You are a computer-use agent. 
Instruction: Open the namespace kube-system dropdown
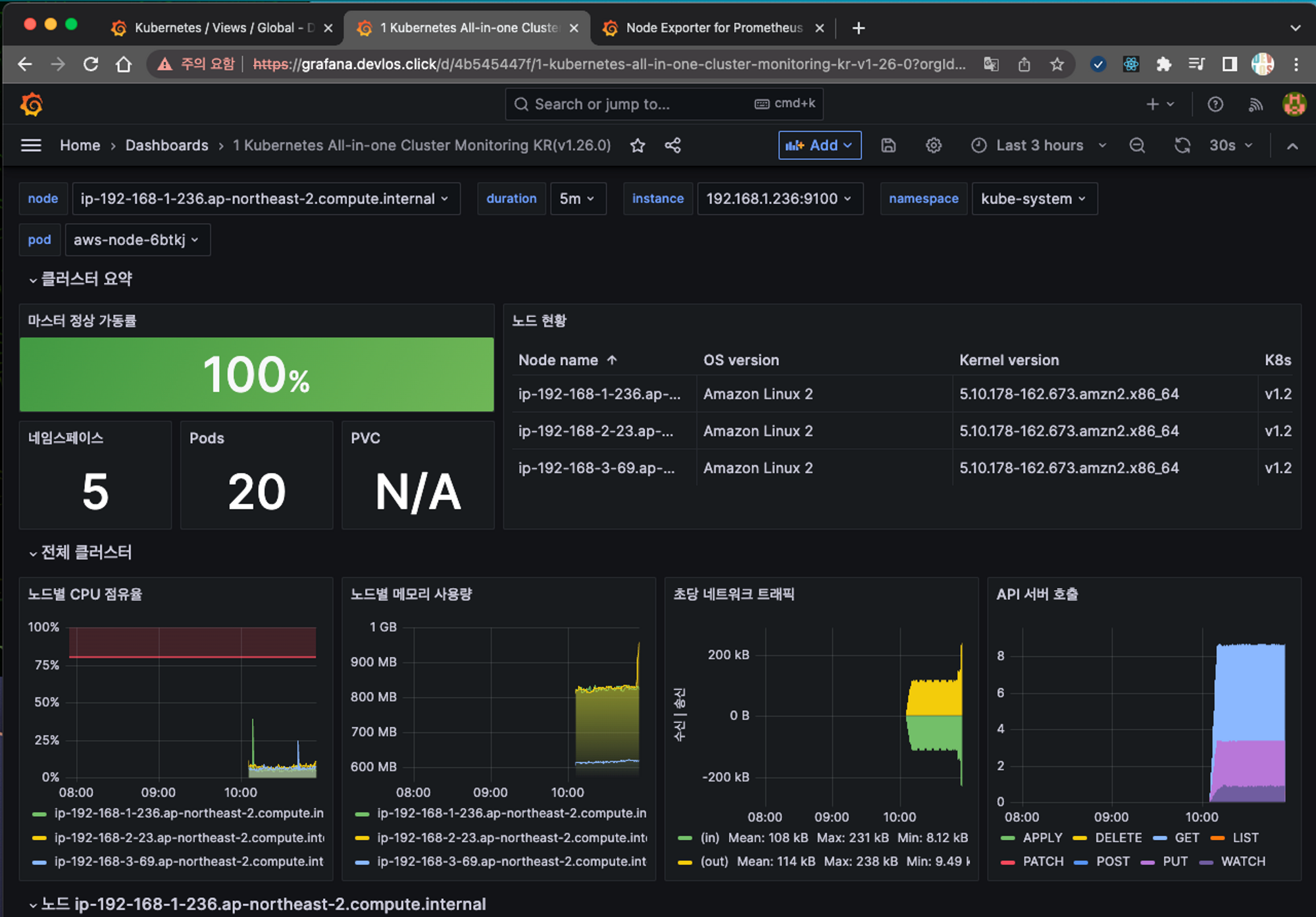click(1034, 199)
